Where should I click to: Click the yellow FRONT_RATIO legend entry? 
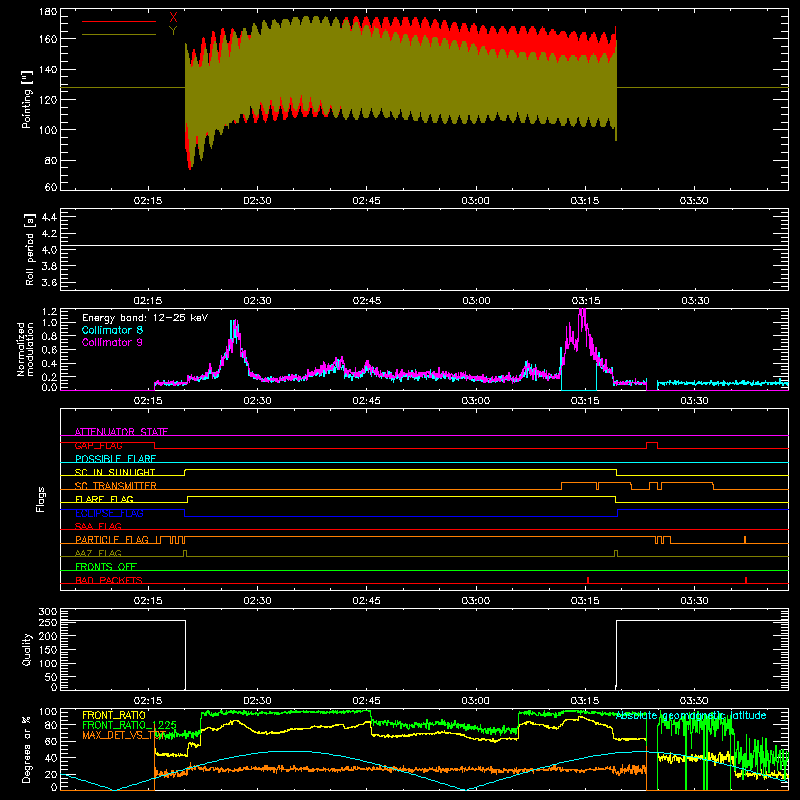114,715
